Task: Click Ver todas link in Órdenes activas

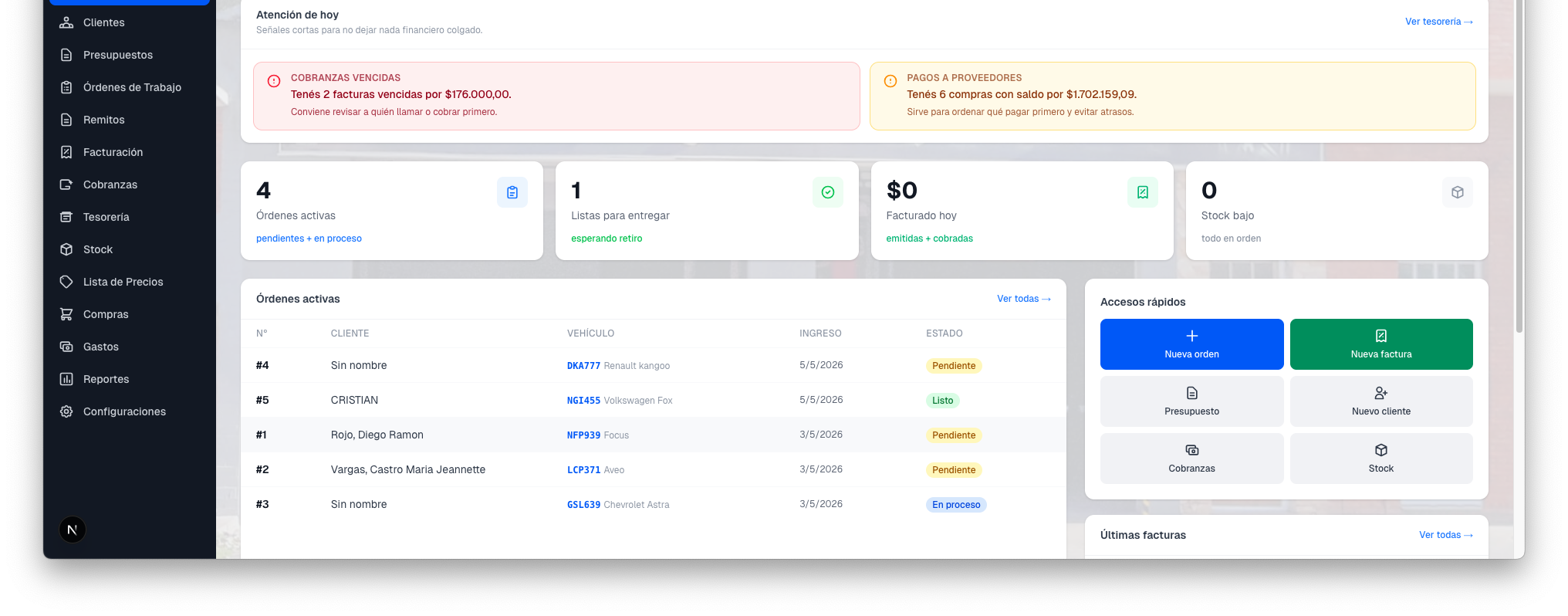Action: 1024,299
